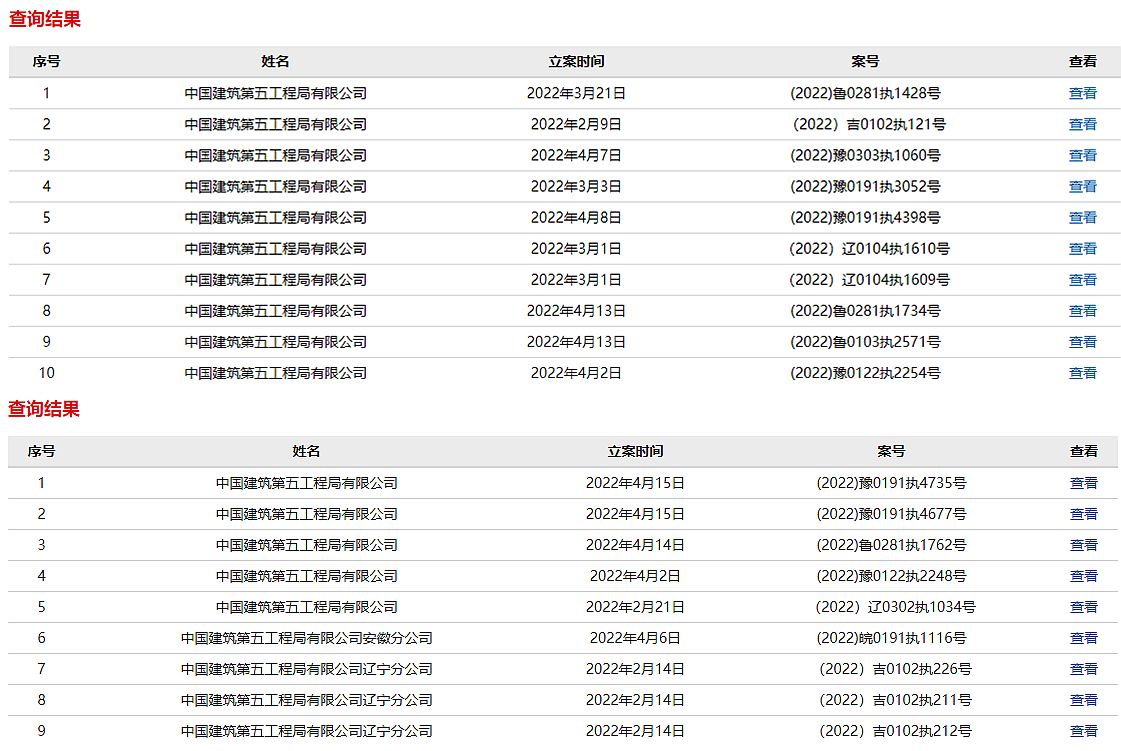The height and width of the screenshot is (751, 1121).
Task: Click filing date 2022年3月21日
Action: pyautogui.click(x=576, y=93)
